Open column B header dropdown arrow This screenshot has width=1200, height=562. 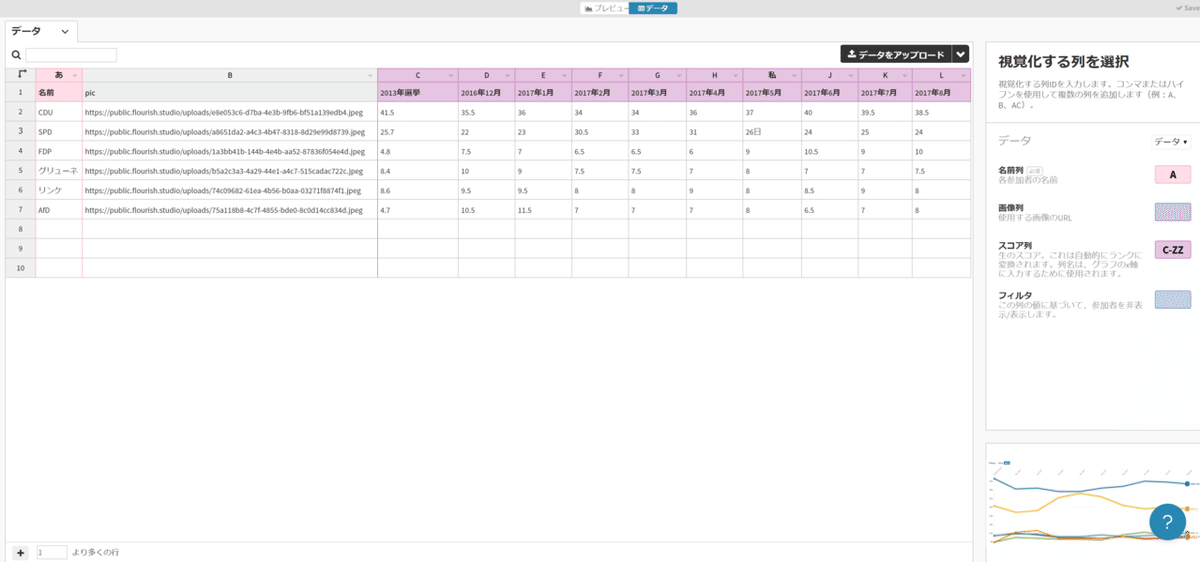tap(371, 75)
